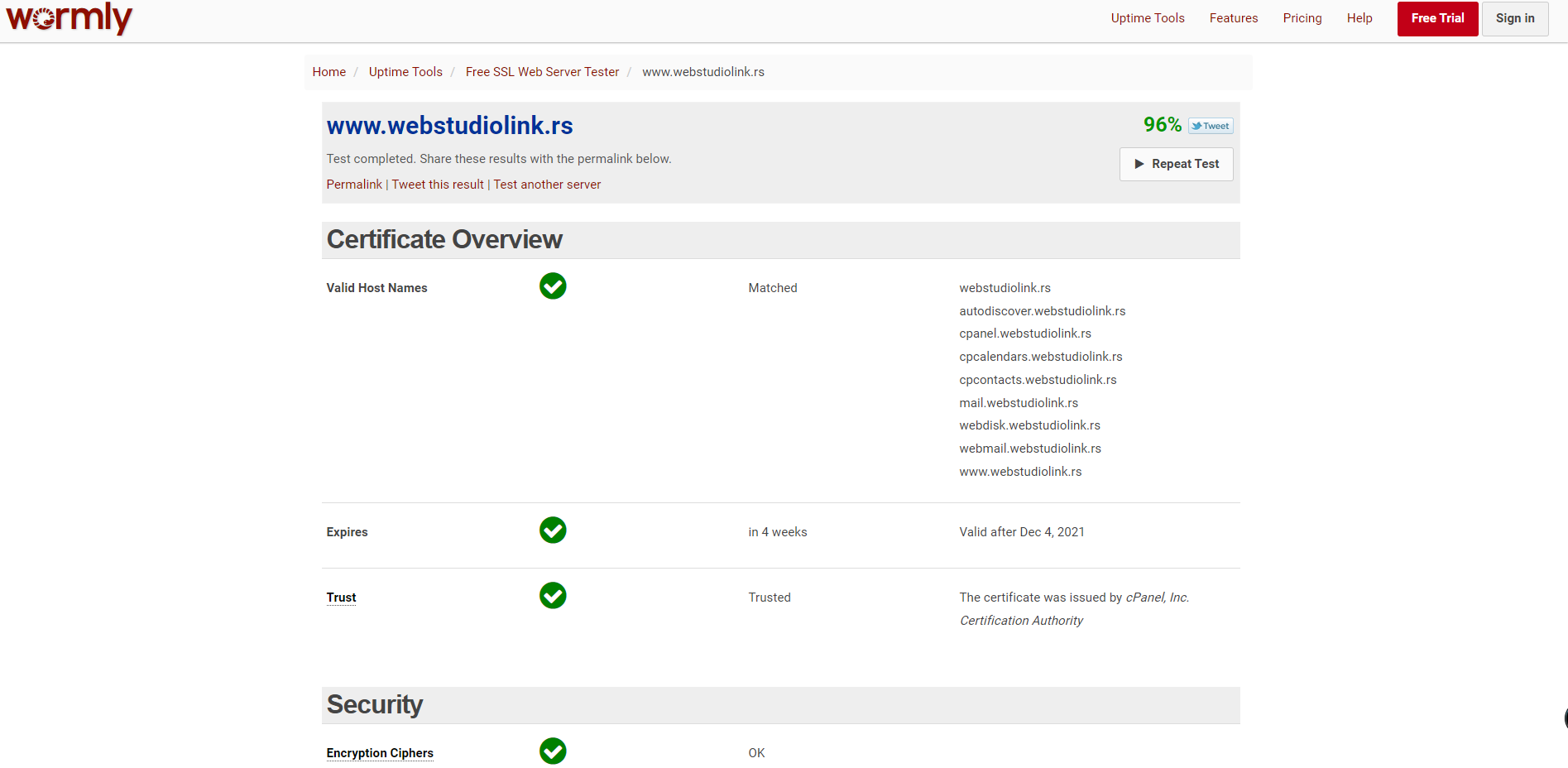Select host name webdisk.webstudiolink.rs
The height and width of the screenshot is (768, 1568).
click(1030, 425)
